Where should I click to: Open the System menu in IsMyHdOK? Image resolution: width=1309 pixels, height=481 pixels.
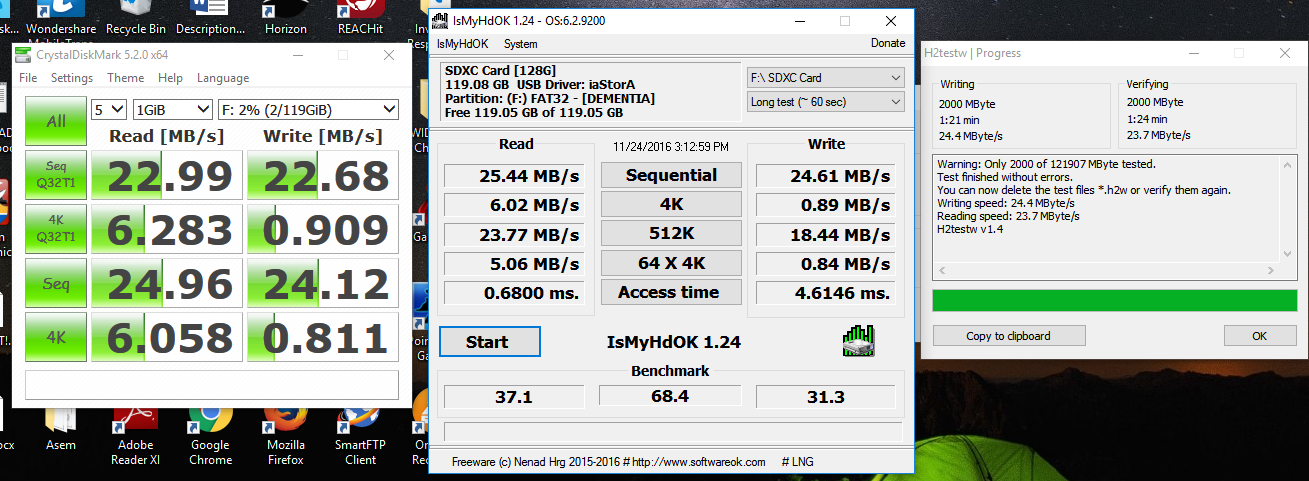(520, 44)
